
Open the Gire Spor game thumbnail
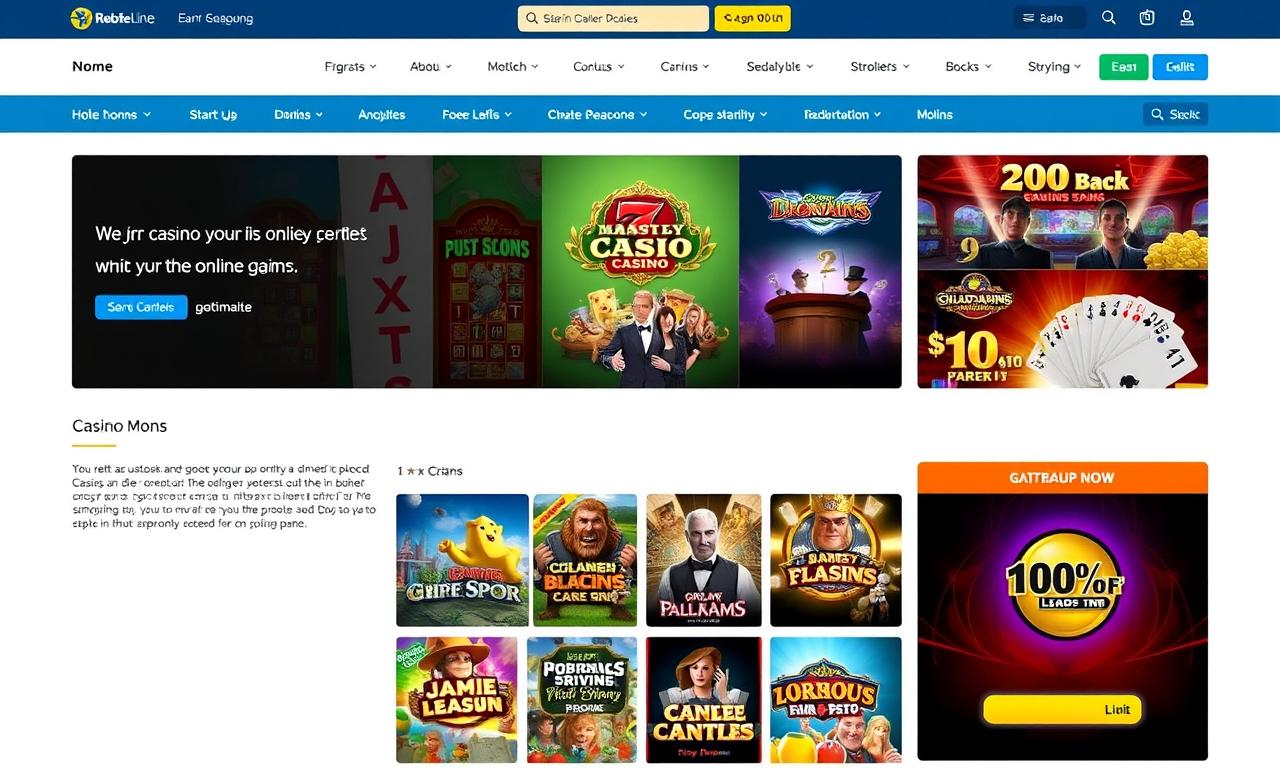[462, 560]
